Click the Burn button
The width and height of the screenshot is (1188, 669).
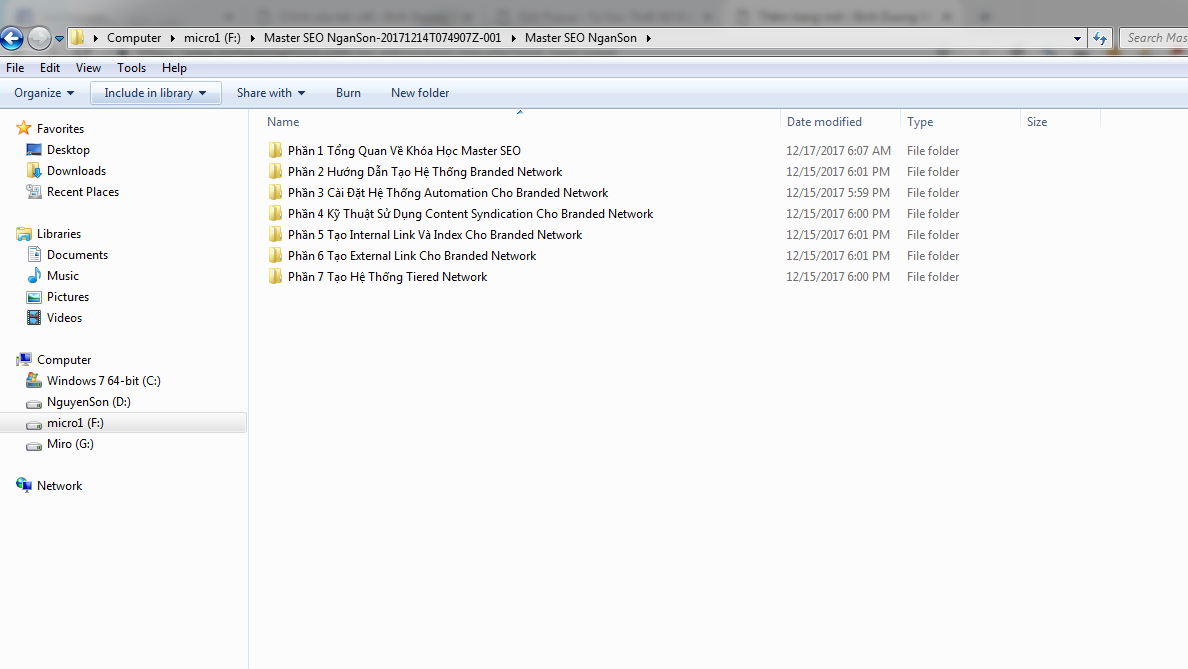pyautogui.click(x=348, y=92)
